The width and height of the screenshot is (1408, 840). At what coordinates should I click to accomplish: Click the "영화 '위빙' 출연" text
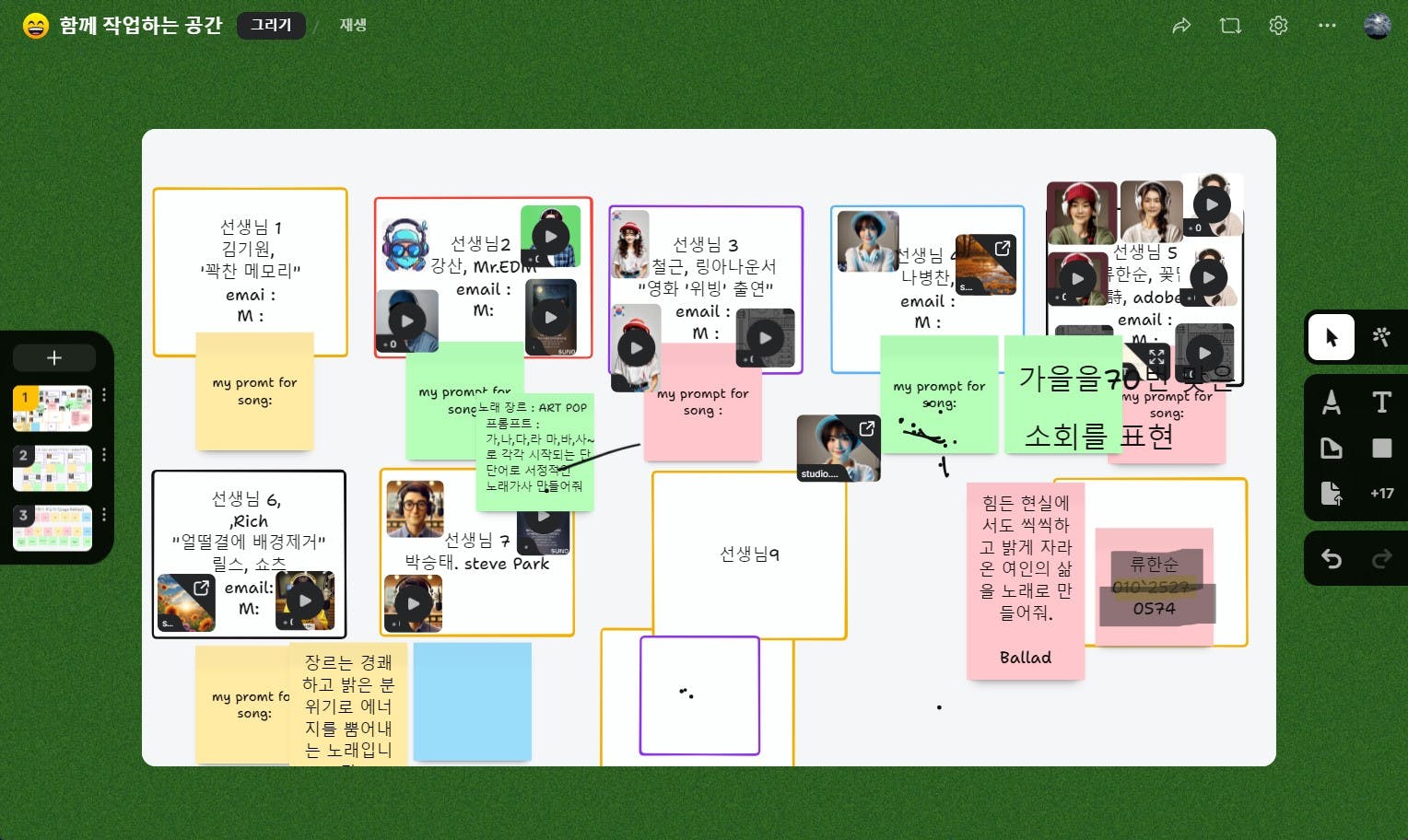(706, 288)
